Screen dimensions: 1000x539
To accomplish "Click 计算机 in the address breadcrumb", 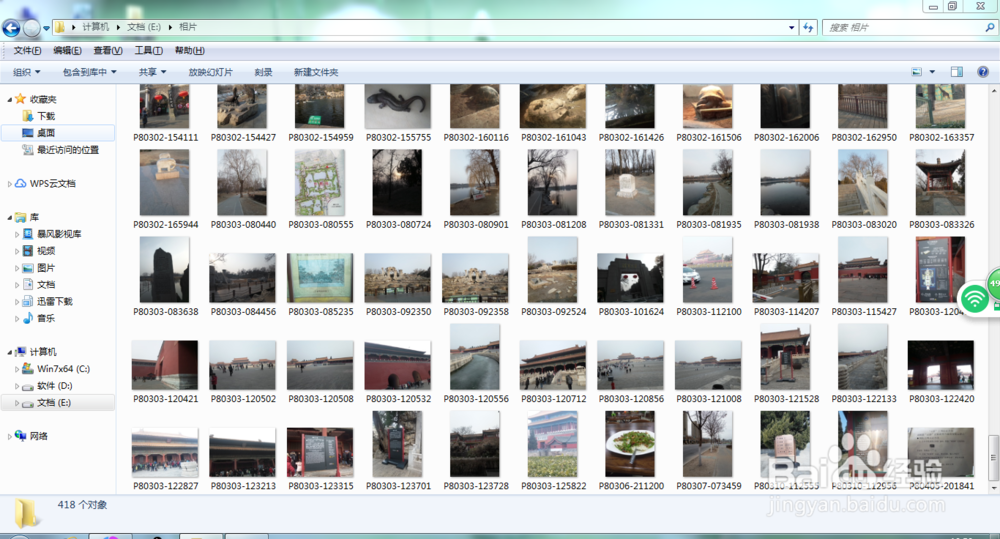I will pos(96,27).
